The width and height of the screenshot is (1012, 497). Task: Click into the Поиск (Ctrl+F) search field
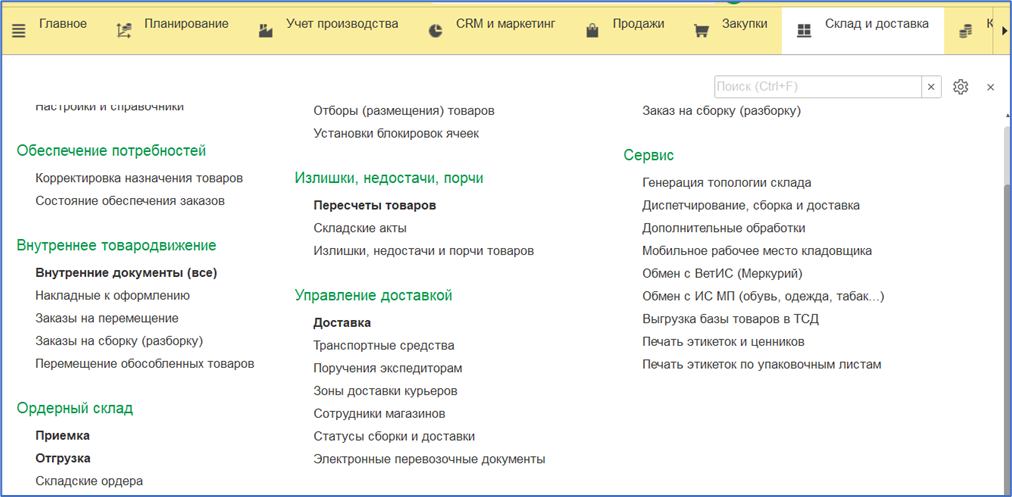[x=817, y=87]
